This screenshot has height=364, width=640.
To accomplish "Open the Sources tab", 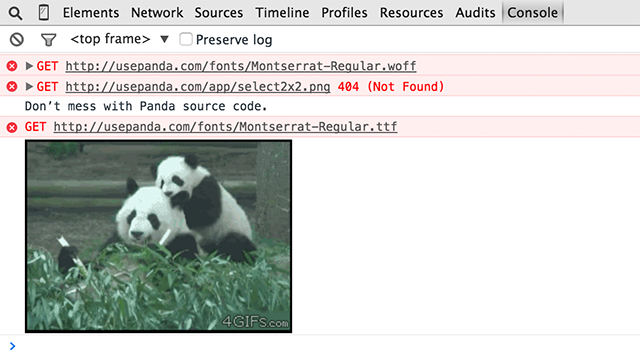I will pos(219,13).
